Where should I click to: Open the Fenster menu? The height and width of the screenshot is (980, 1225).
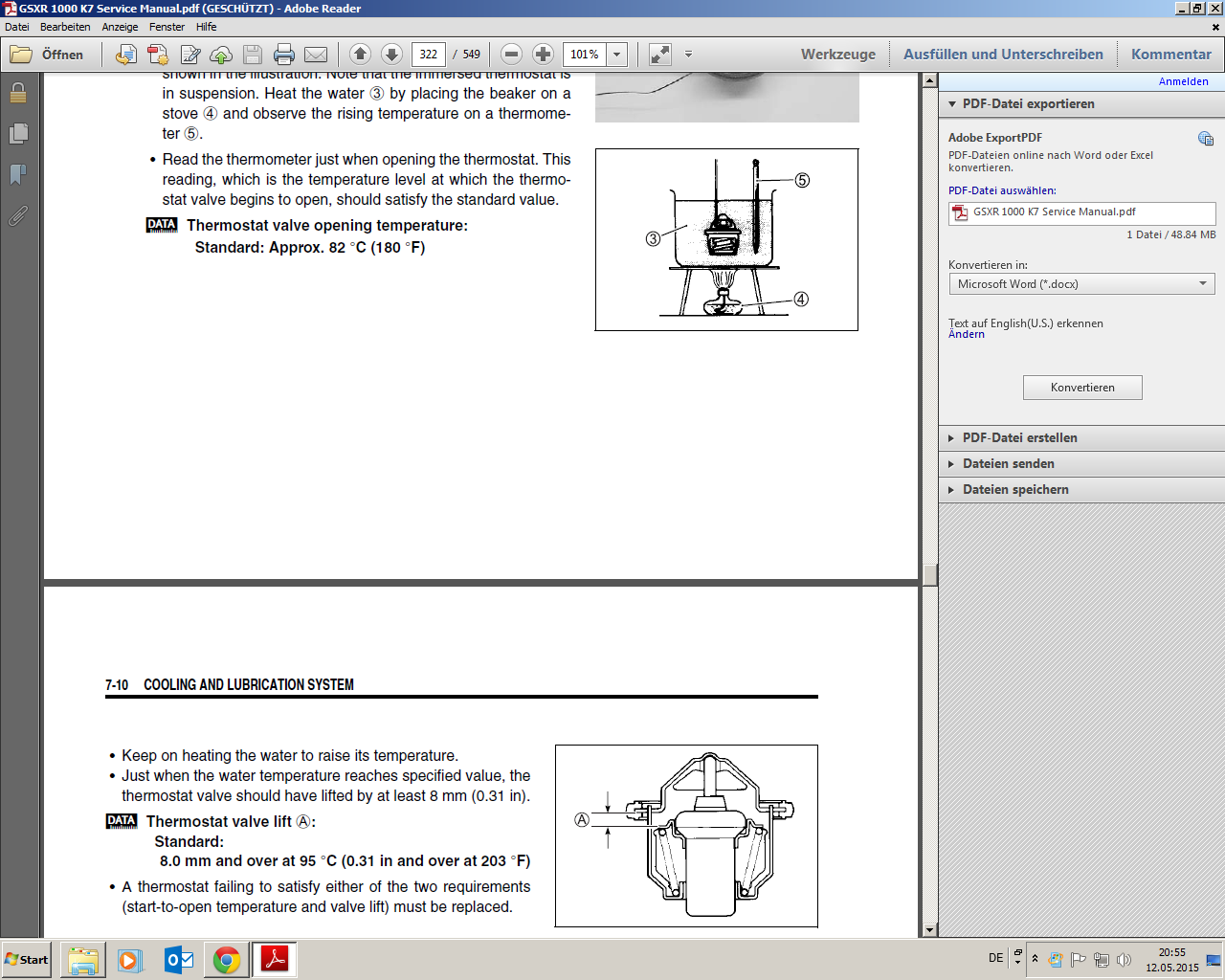pyautogui.click(x=167, y=27)
